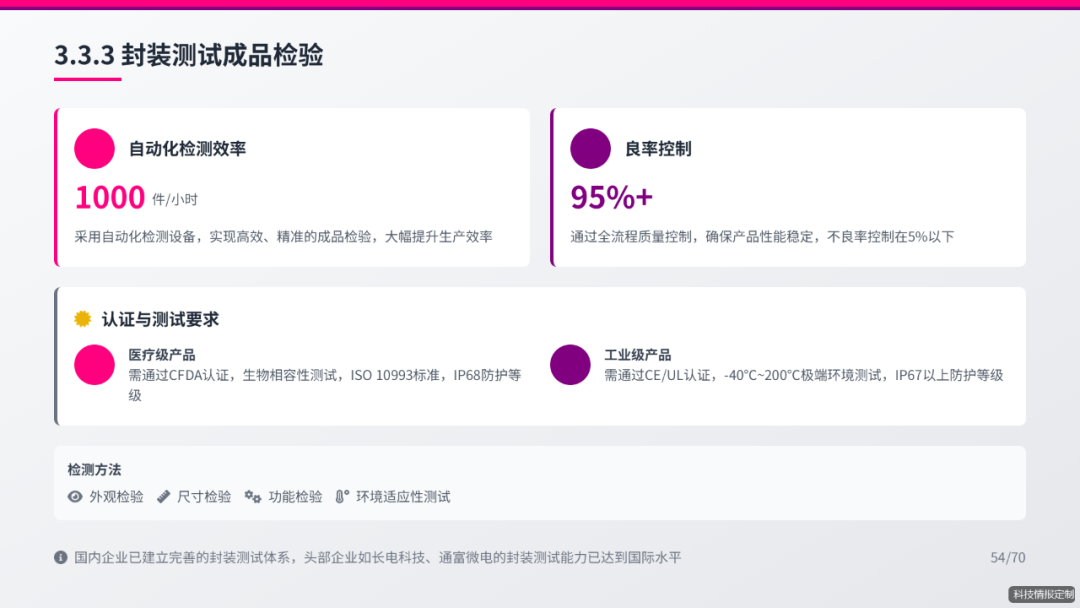The height and width of the screenshot is (608, 1080).
Task: Click the thermometer icon for 环境适应性测试
Action: click(x=343, y=496)
